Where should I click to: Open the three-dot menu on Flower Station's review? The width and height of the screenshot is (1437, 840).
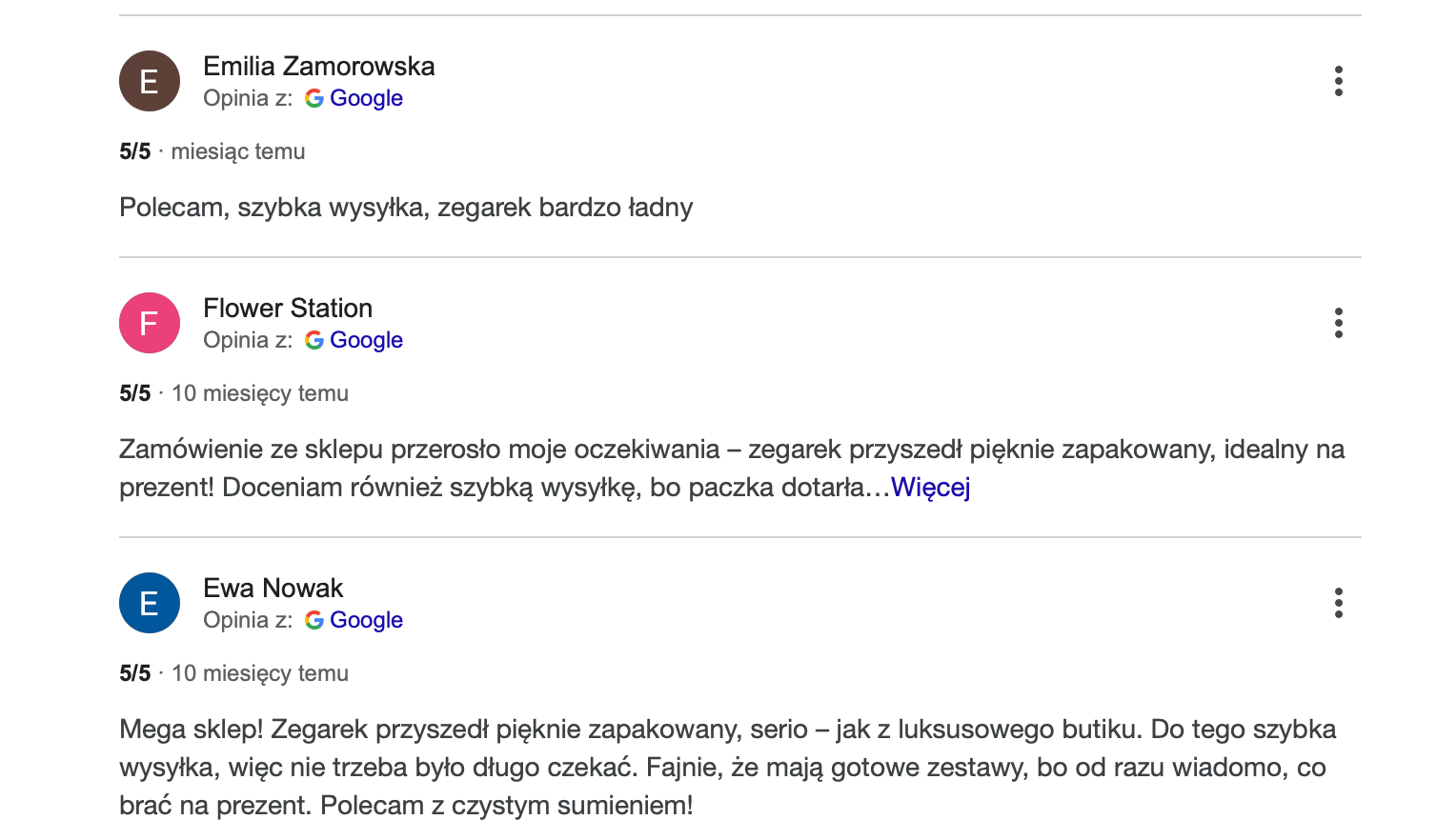[1338, 323]
